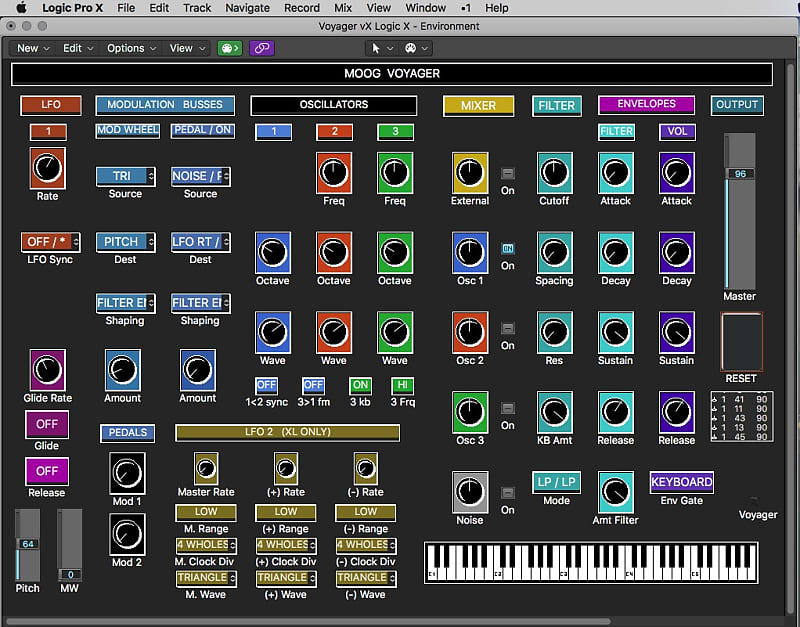Enable the Osc 1 On button
Image resolution: width=800 pixels, height=627 pixels.
pos(508,250)
